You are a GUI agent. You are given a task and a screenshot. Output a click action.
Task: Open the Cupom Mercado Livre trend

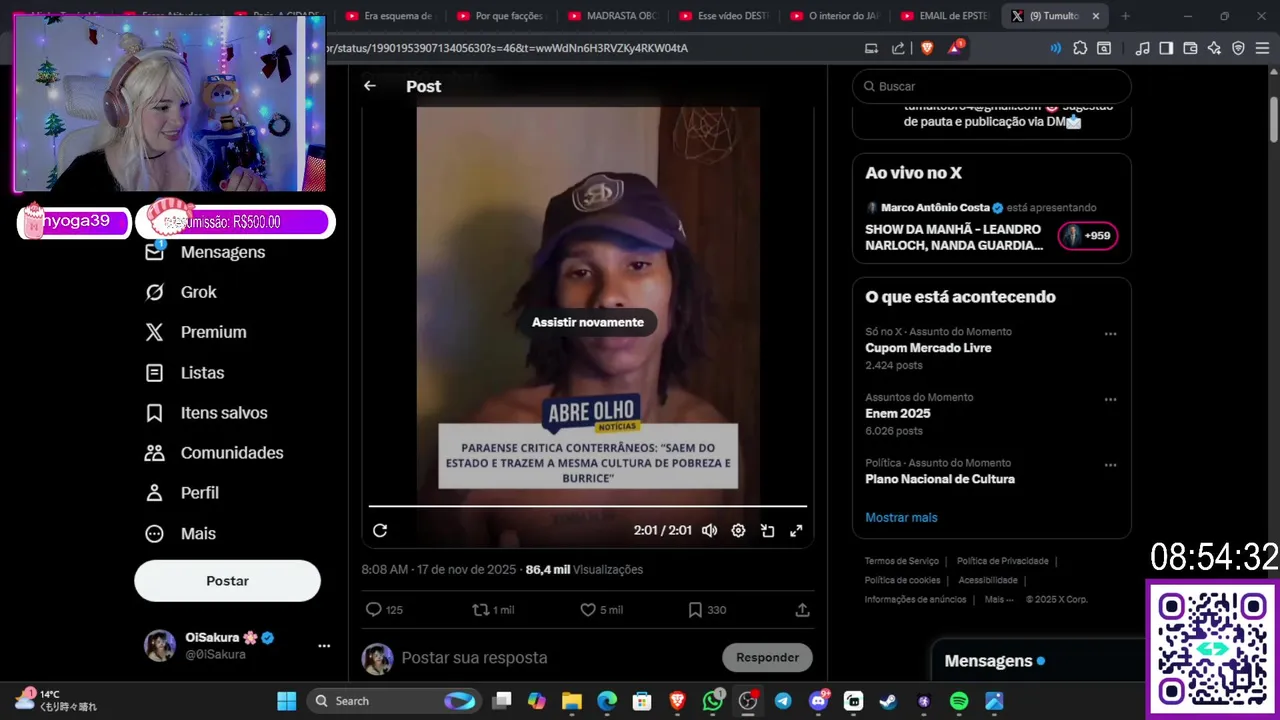click(x=928, y=348)
